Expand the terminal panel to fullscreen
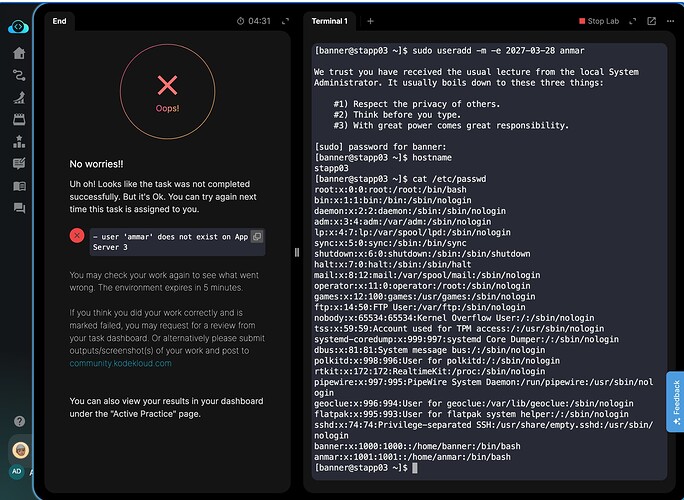Screen dimensions: 684x500 coord(633,21)
